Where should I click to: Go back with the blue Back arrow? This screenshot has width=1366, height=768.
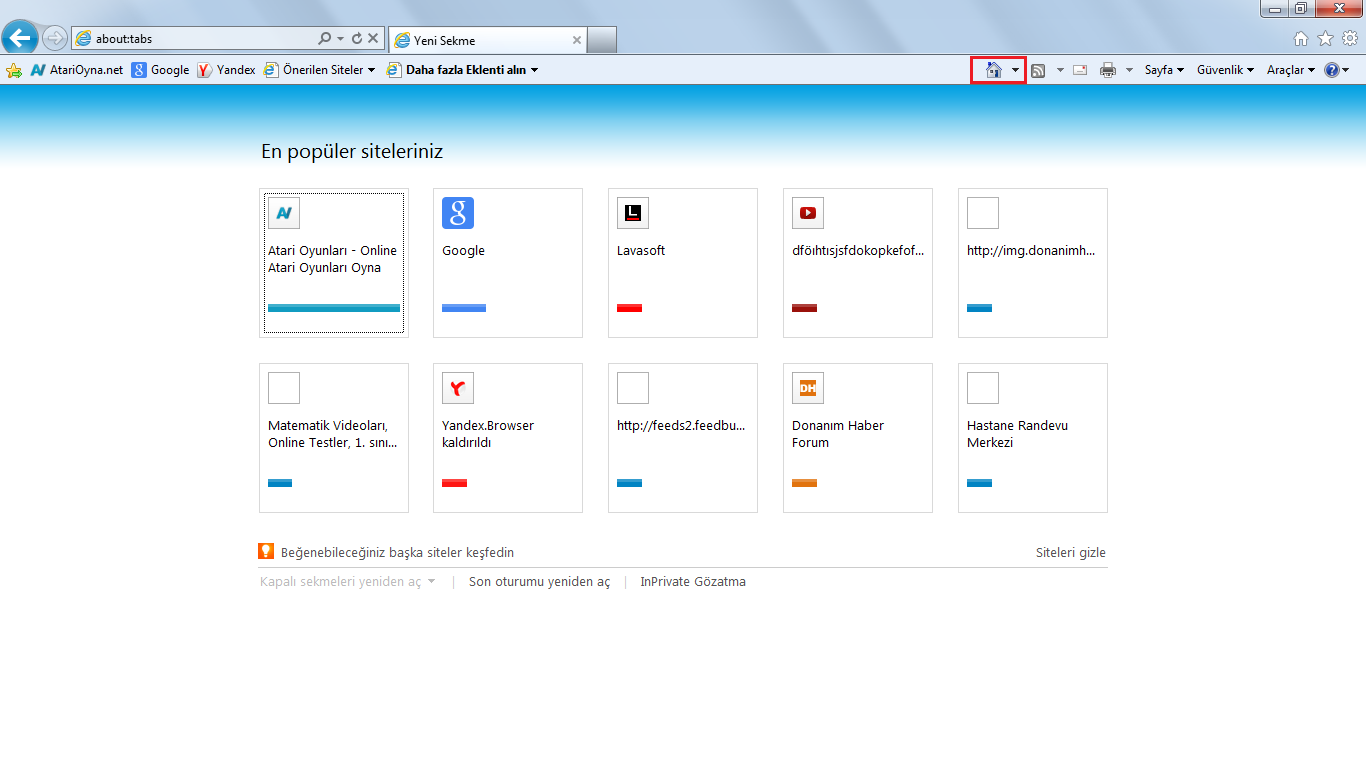tap(21, 38)
